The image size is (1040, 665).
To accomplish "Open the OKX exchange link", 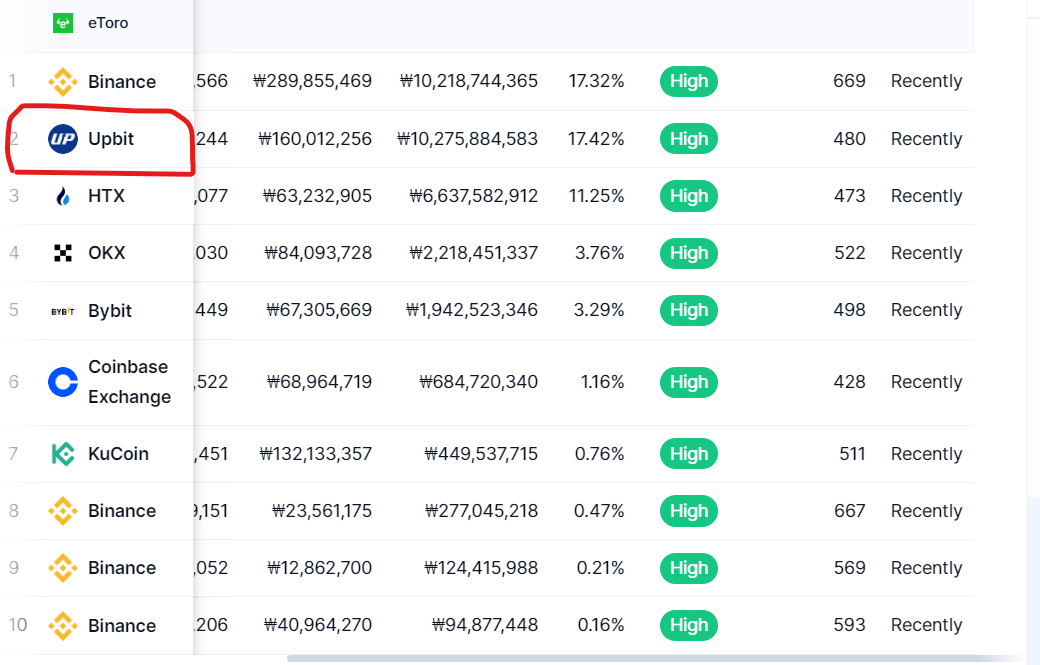I will point(107,253).
